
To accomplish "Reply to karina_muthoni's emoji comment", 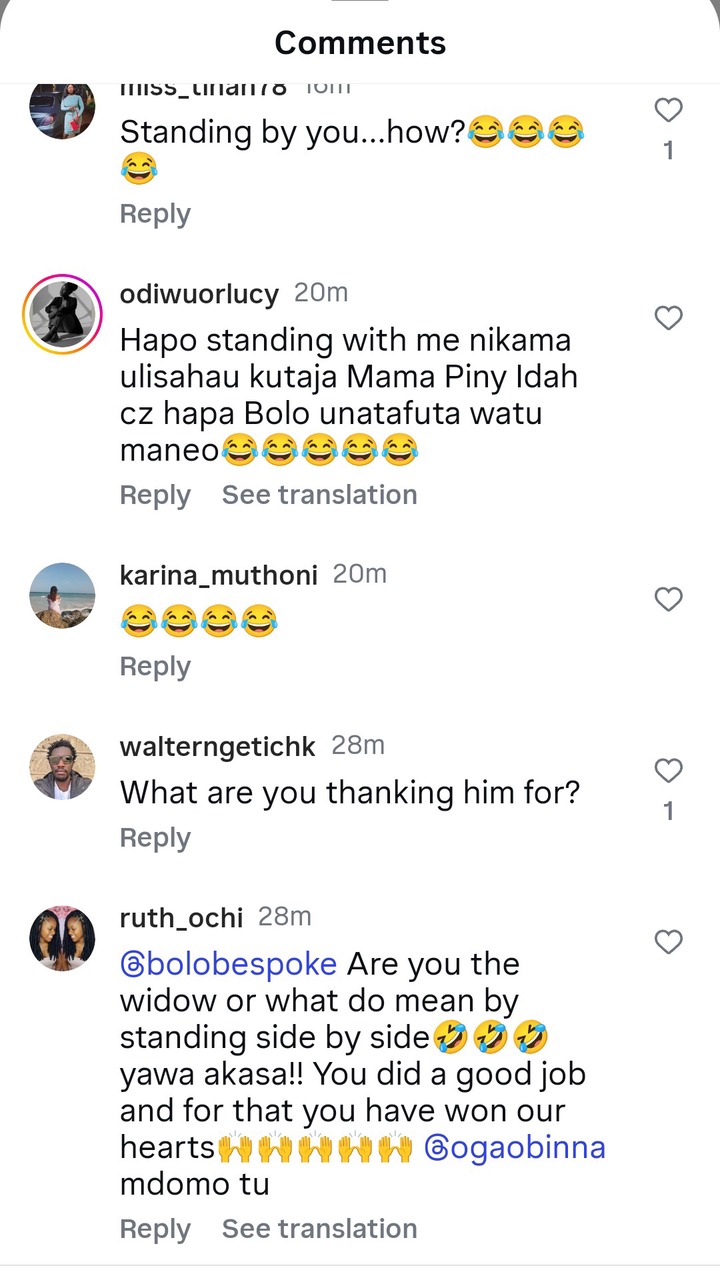I will coord(155,666).
